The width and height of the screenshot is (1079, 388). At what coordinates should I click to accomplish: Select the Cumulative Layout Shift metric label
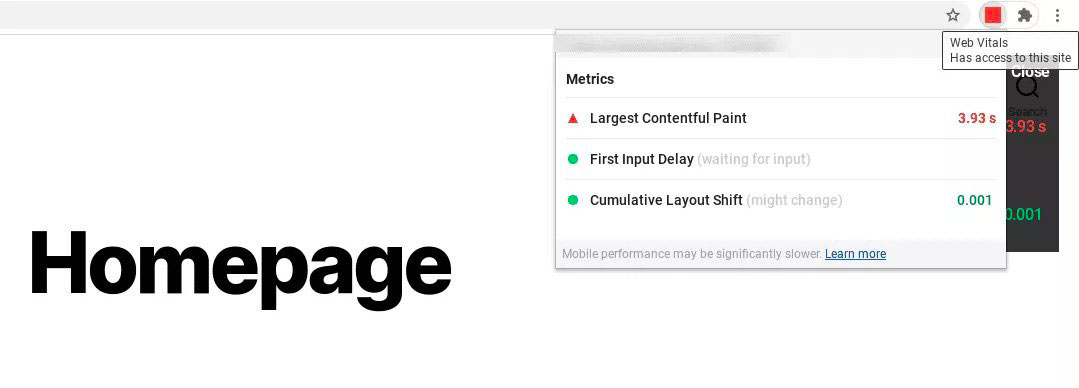(x=666, y=201)
